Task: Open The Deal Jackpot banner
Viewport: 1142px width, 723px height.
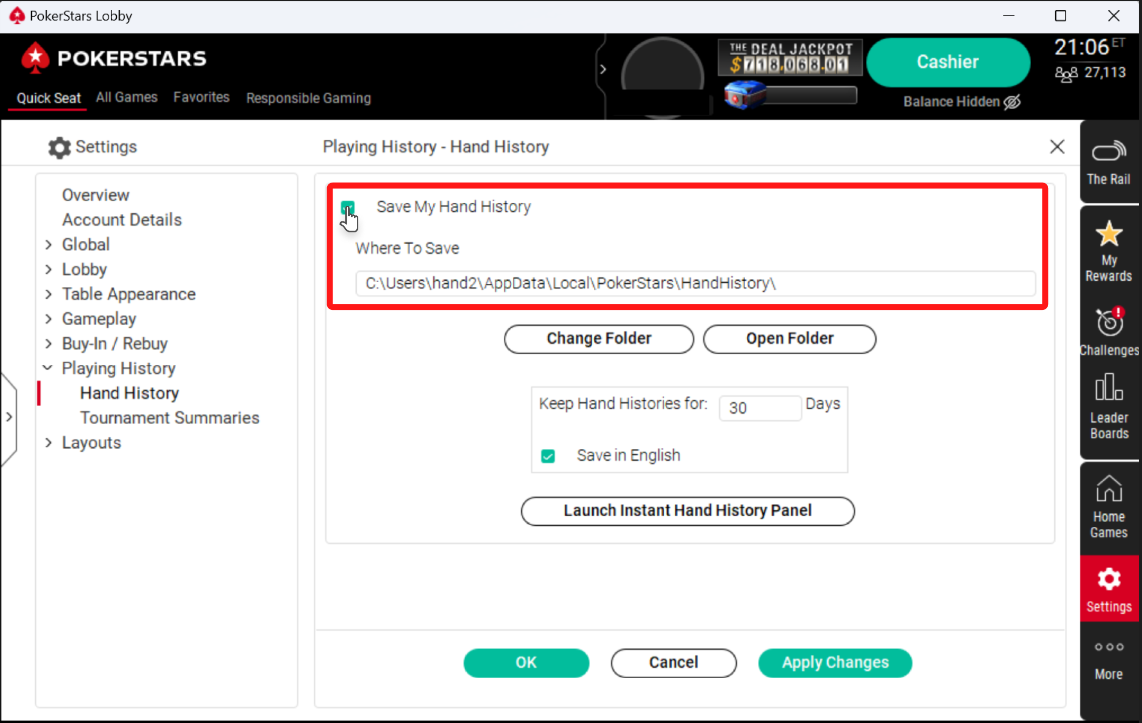Action: pos(790,58)
